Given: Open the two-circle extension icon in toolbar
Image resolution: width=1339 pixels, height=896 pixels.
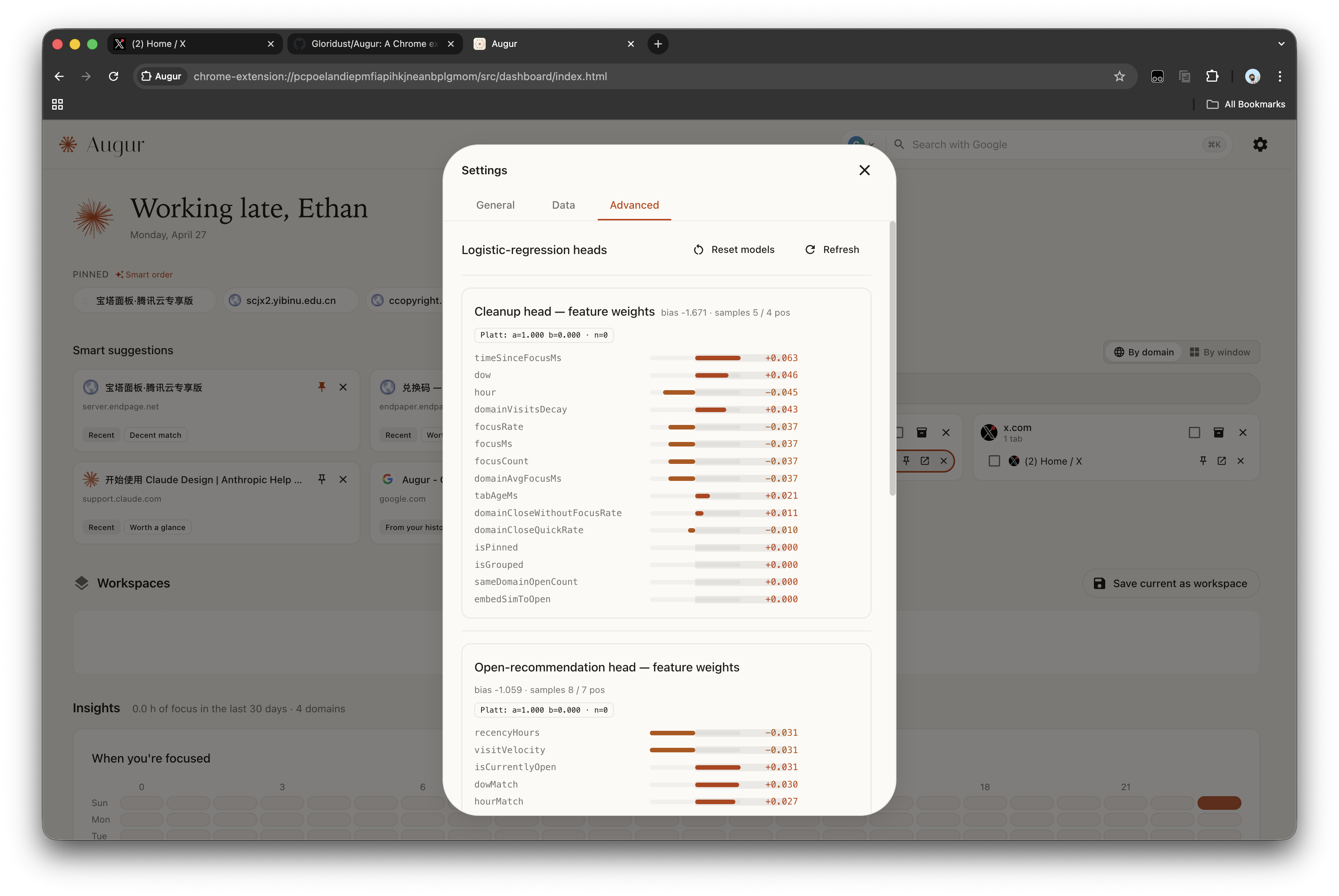Looking at the screenshot, I should click(x=1157, y=76).
